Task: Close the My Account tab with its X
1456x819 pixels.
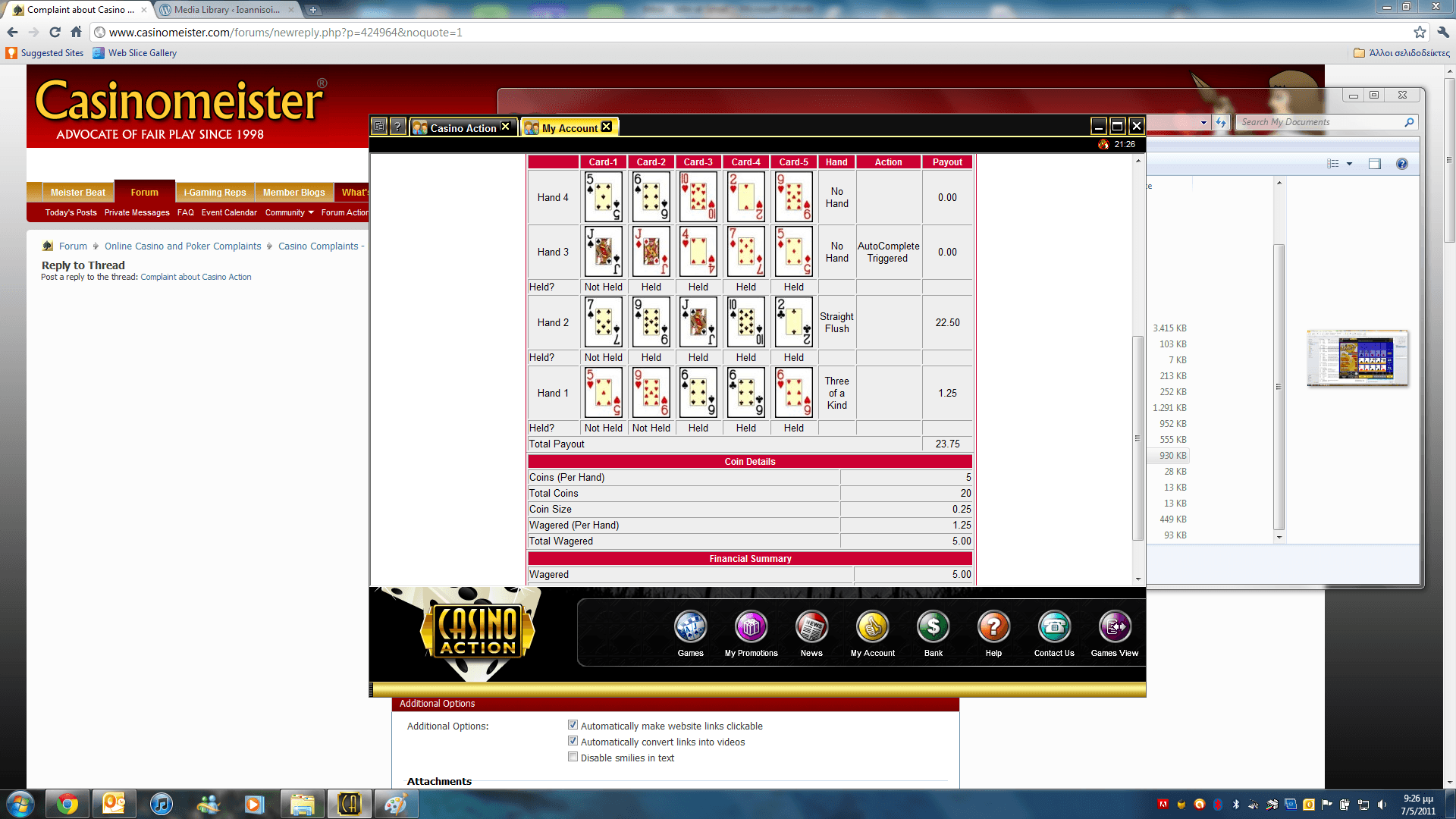Action: [x=606, y=127]
